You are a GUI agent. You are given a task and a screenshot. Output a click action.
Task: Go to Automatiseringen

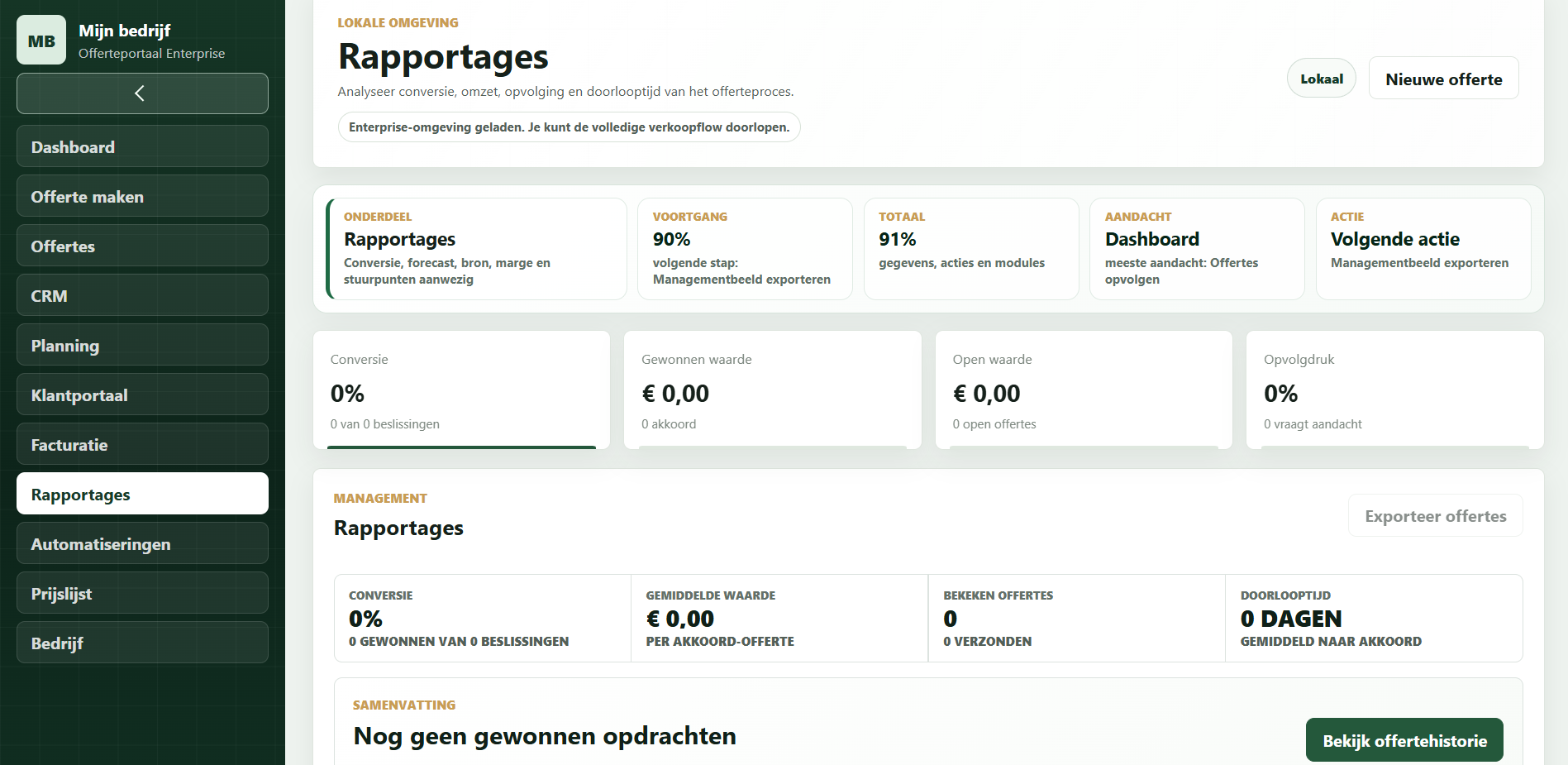(x=142, y=543)
